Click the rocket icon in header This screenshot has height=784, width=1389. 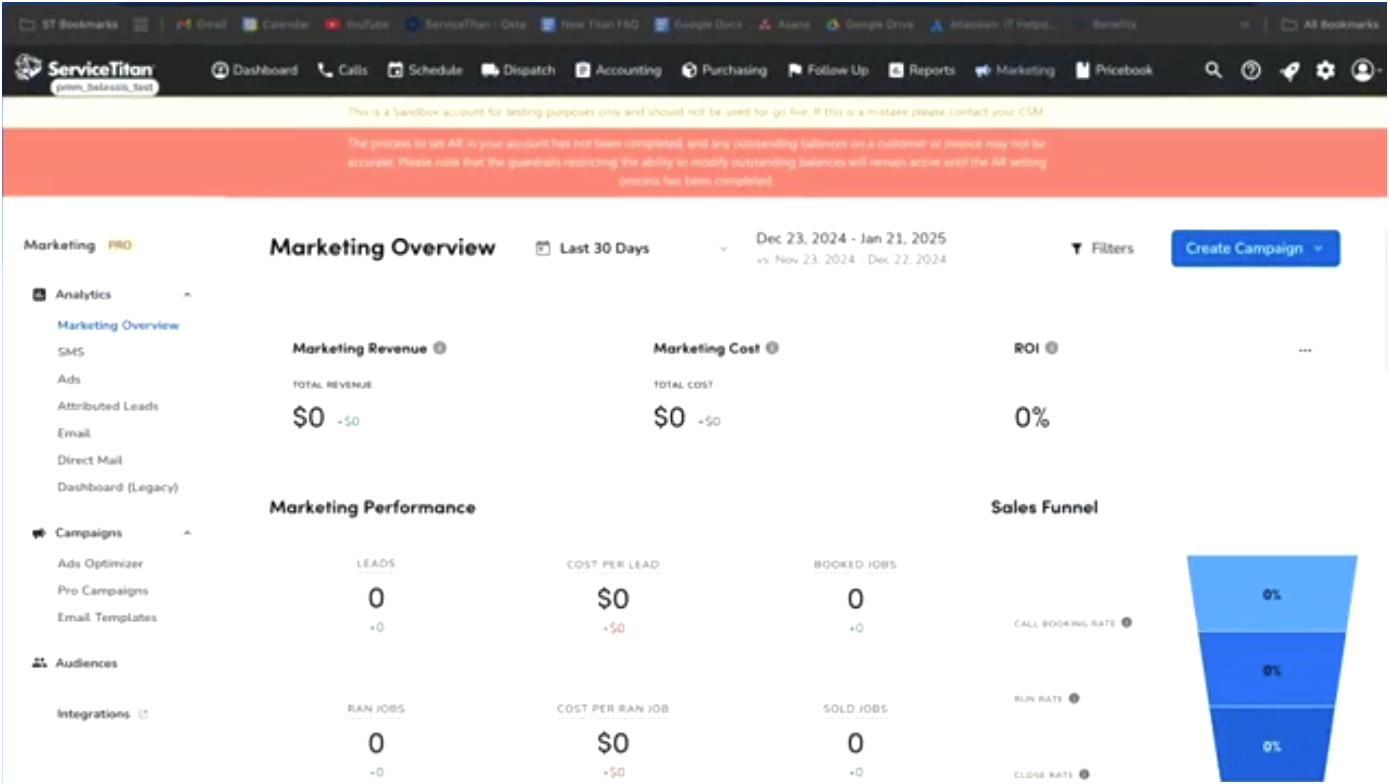1289,70
